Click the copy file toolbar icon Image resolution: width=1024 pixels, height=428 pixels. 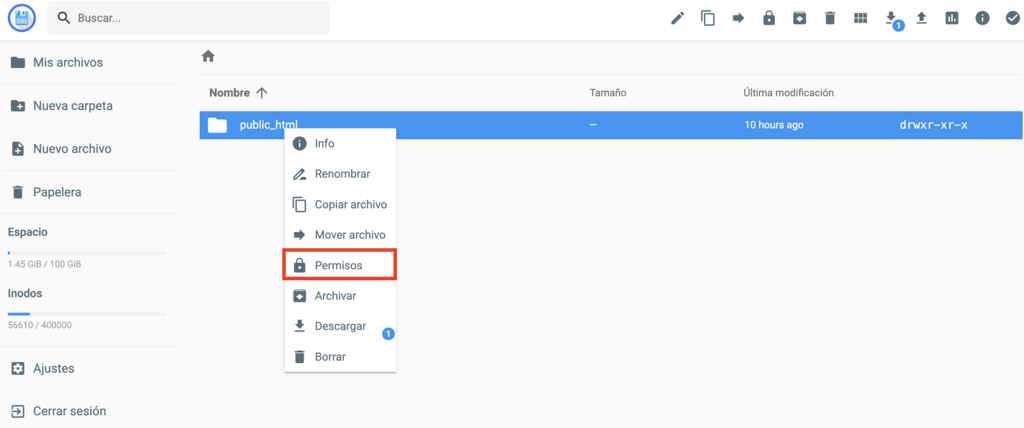tap(708, 18)
